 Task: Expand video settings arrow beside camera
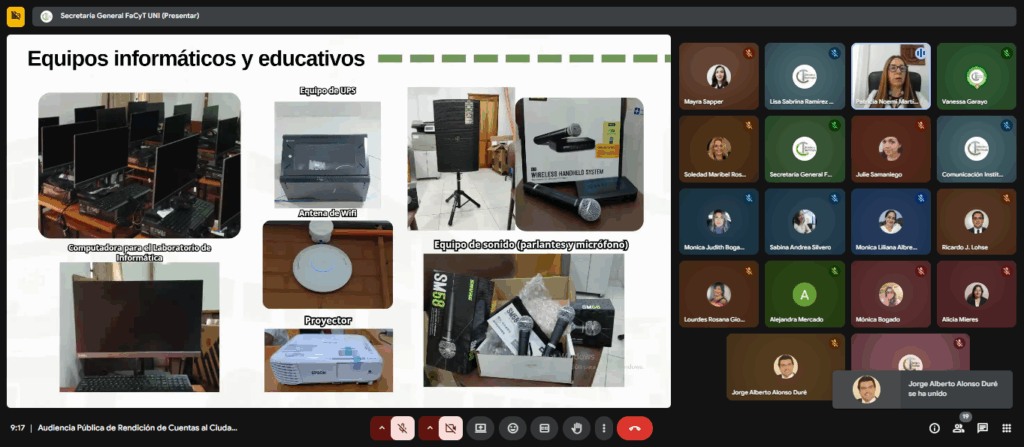(429, 428)
